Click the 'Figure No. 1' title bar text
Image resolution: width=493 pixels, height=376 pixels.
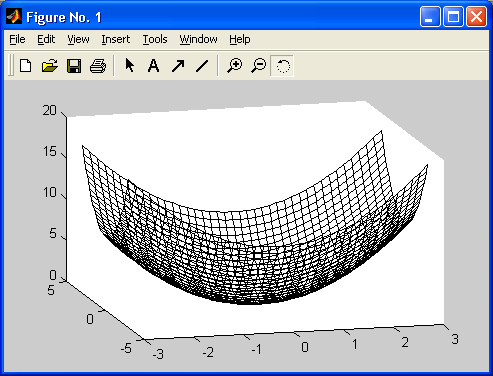64,17
